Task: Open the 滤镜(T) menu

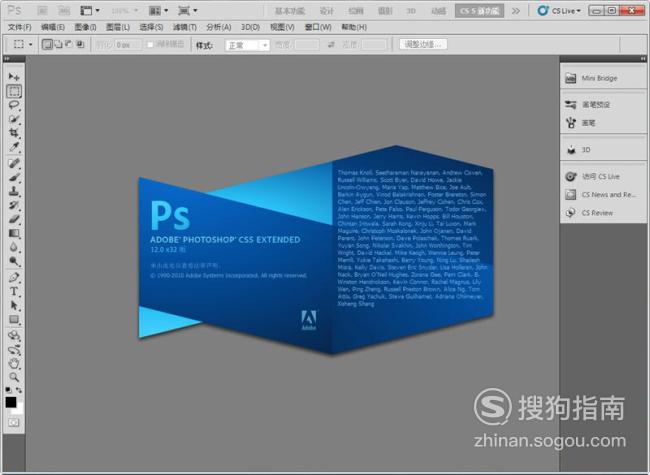Action: tap(184, 27)
